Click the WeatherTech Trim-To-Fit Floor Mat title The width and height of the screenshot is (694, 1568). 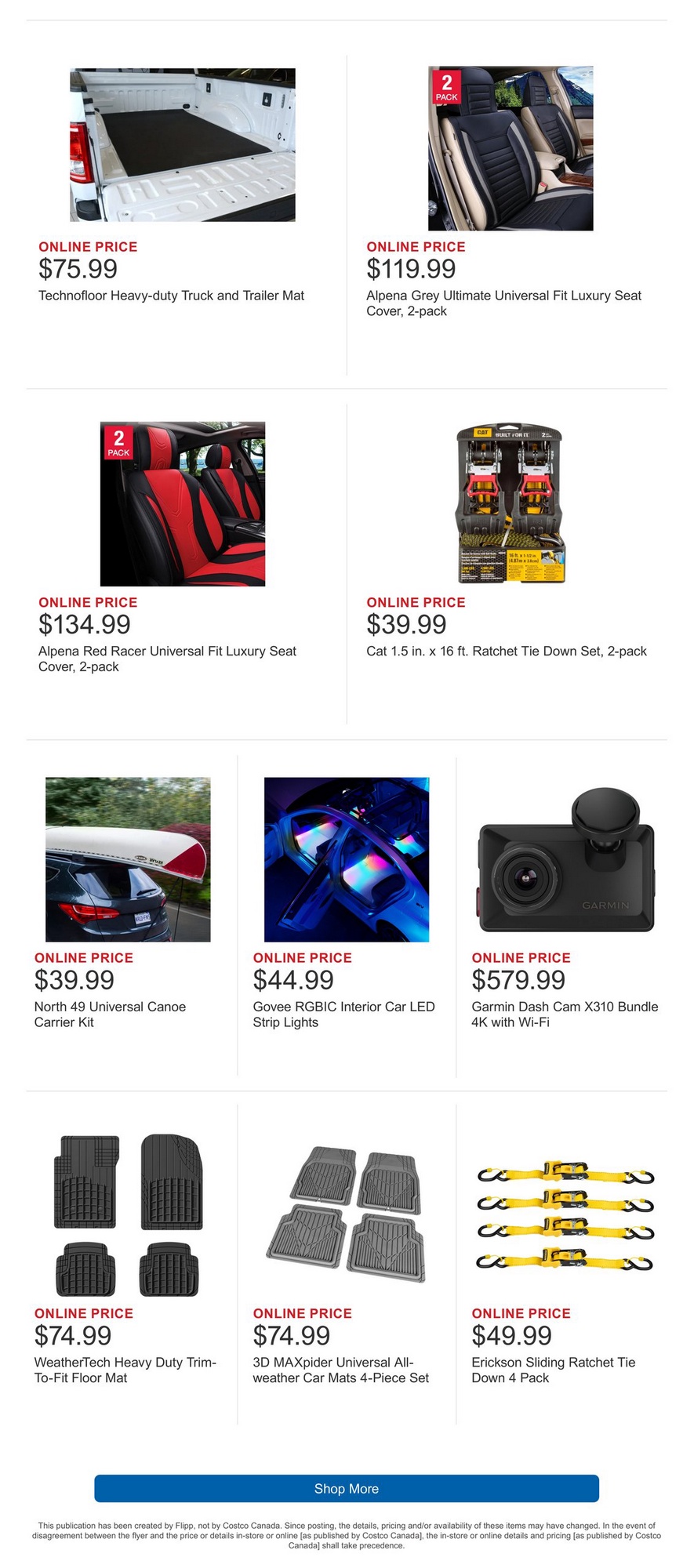[125, 1370]
